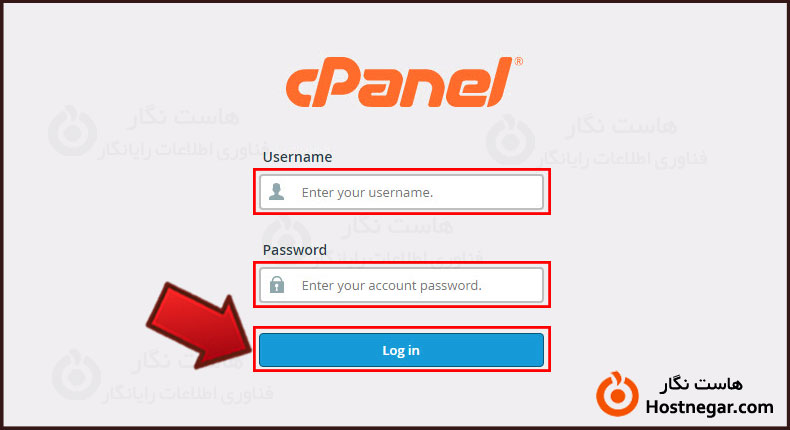Click the registered trademark symbol beside cPanel
Image resolution: width=790 pixels, height=430 pixels.
pos(518,62)
